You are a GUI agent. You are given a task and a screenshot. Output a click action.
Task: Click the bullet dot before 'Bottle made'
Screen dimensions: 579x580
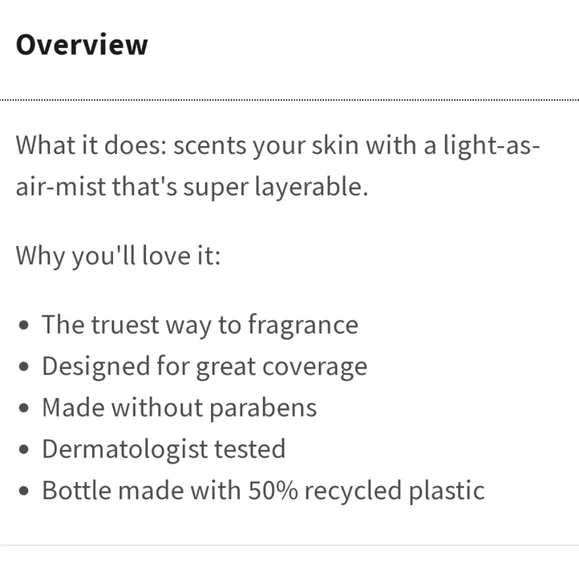click(24, 491)
